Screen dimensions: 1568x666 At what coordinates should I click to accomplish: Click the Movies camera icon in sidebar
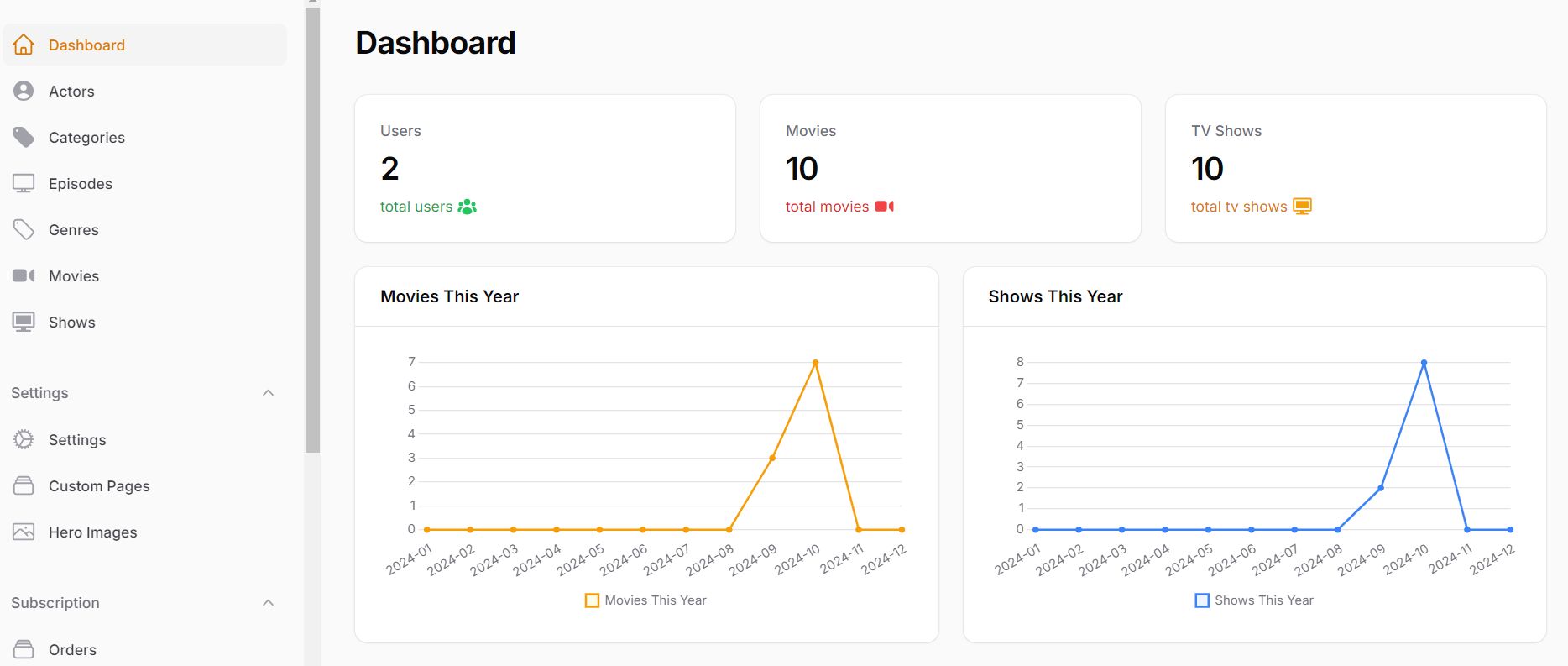[24, 275]
